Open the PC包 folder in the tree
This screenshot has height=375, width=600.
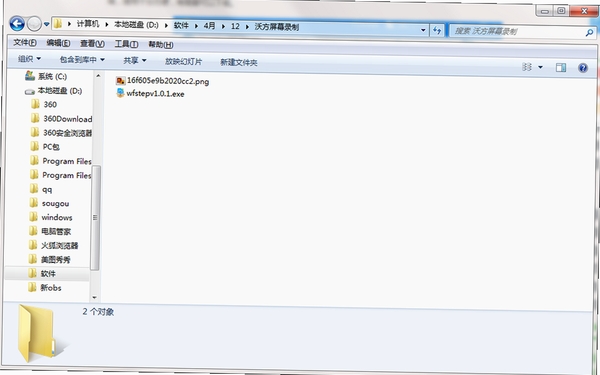click(51, 147)
